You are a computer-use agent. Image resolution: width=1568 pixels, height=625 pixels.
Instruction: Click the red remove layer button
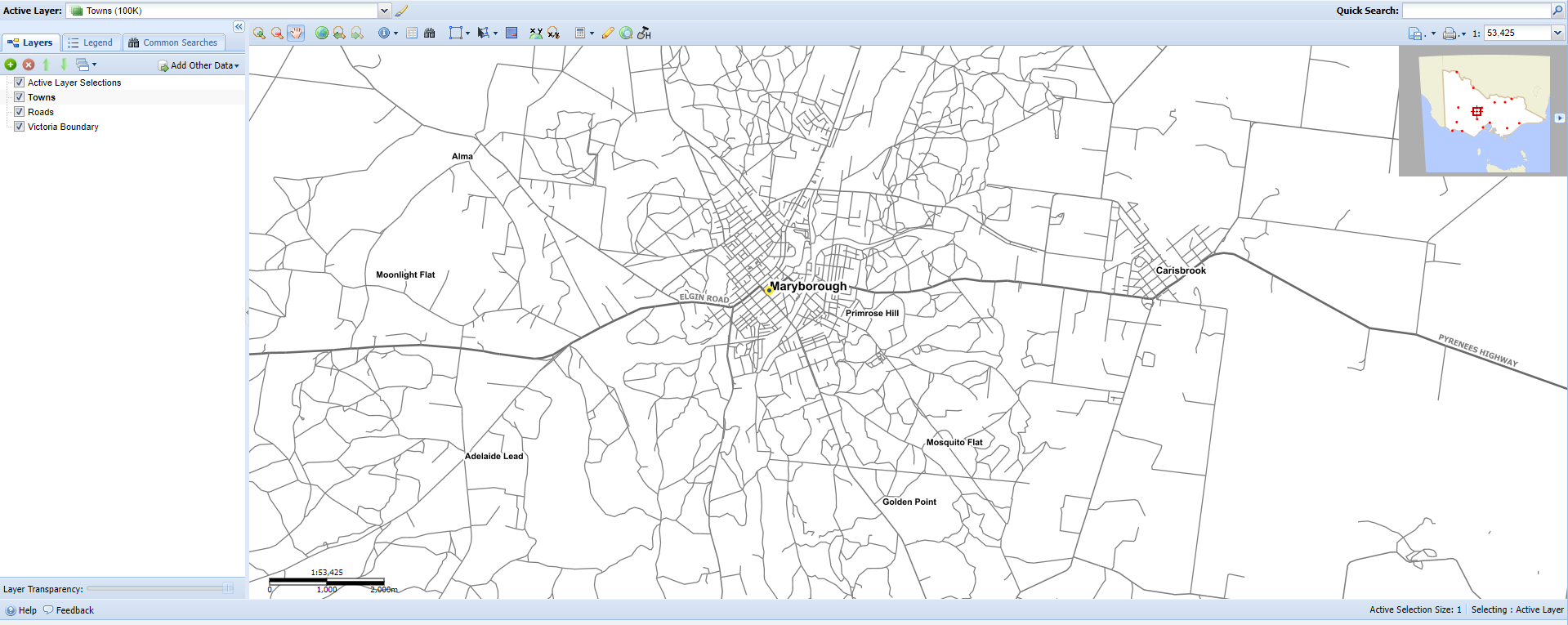(29, 65)
